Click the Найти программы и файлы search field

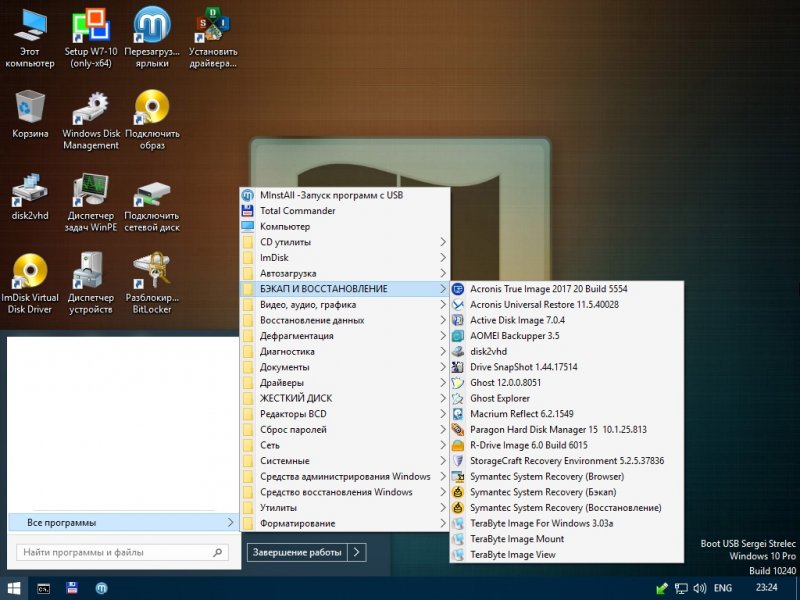115,552
